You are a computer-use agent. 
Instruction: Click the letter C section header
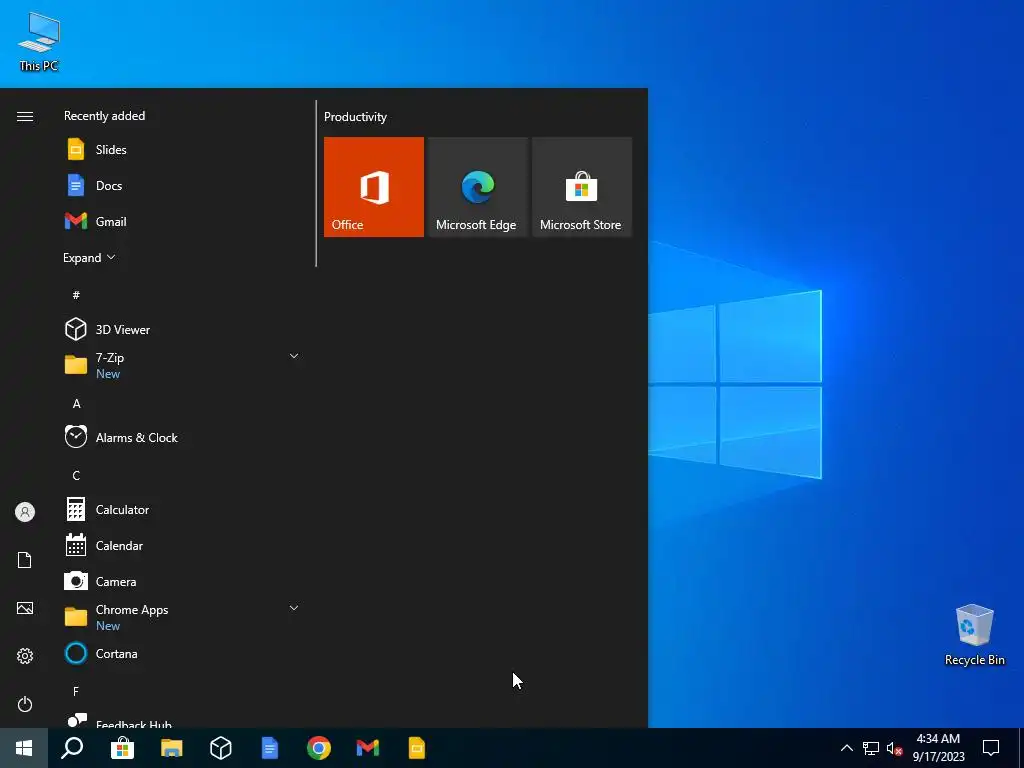coord(76,475)
